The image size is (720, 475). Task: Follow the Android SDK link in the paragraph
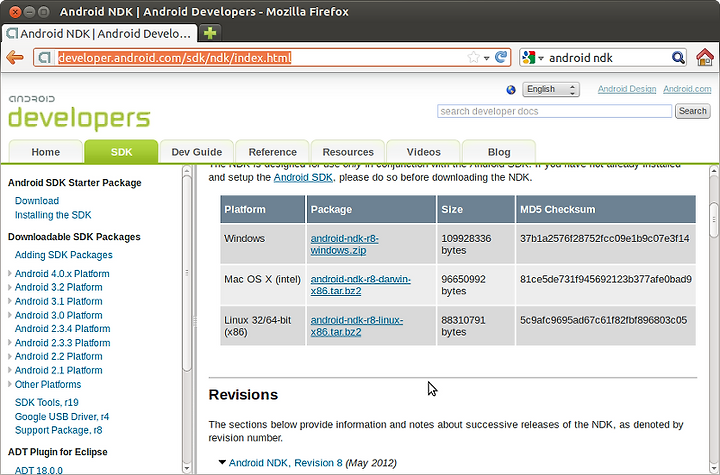pyautogui.click(x=303, y=177)
